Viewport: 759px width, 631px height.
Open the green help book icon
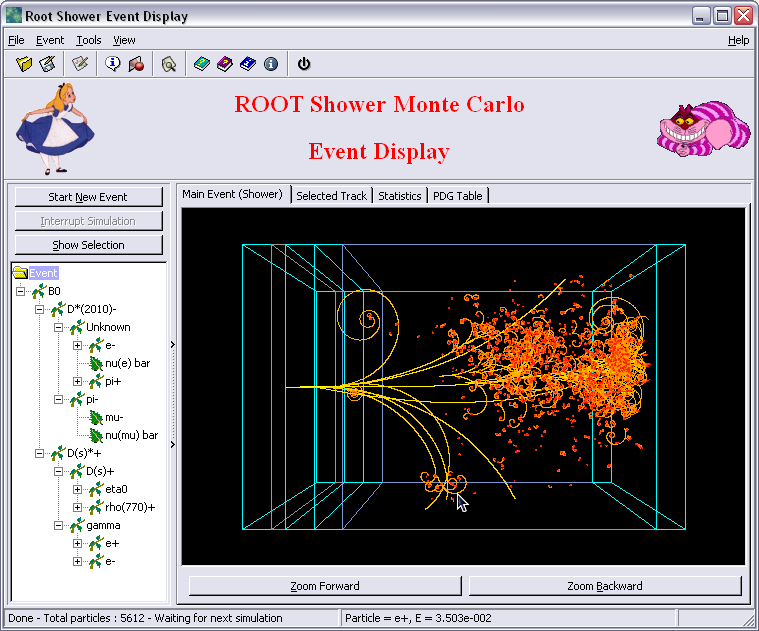point(202,64)
